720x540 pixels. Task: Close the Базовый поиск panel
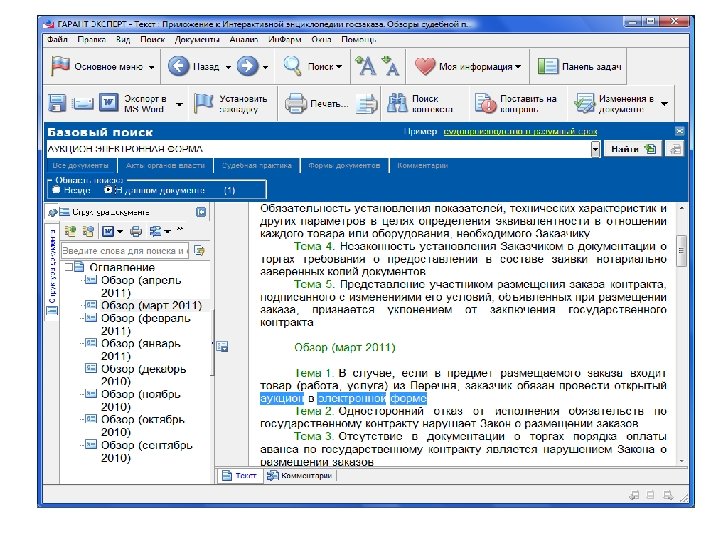click(680, 131)
